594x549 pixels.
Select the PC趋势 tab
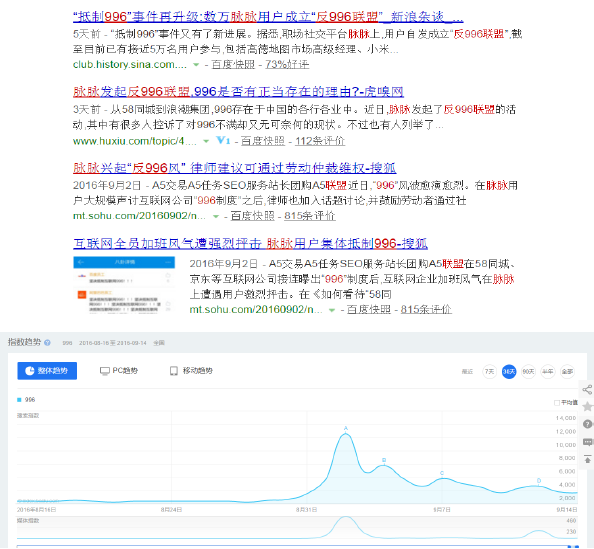119,371
